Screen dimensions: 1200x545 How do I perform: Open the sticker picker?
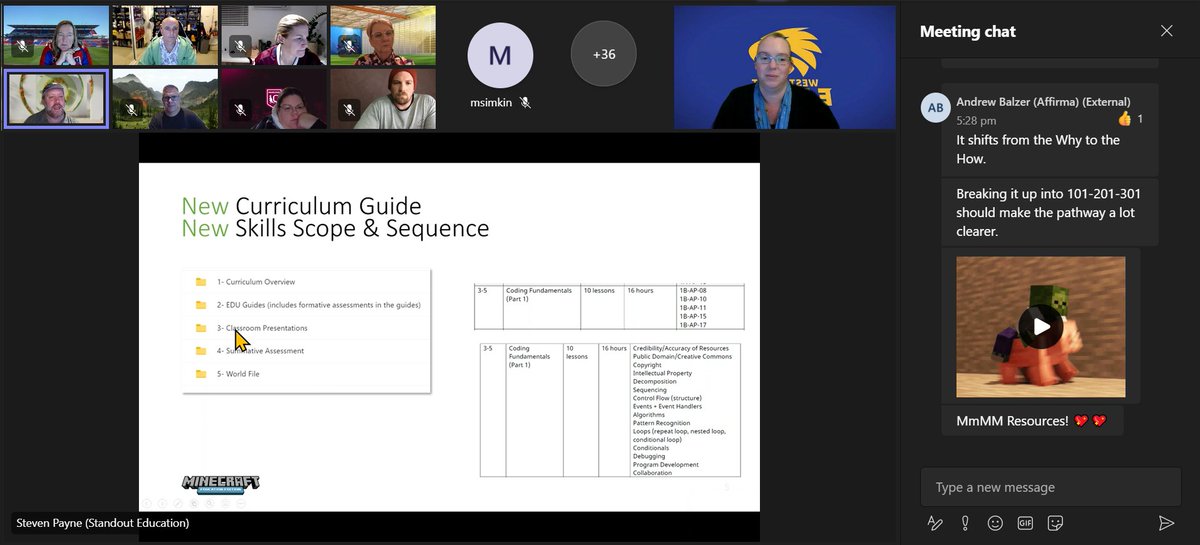1055,523
